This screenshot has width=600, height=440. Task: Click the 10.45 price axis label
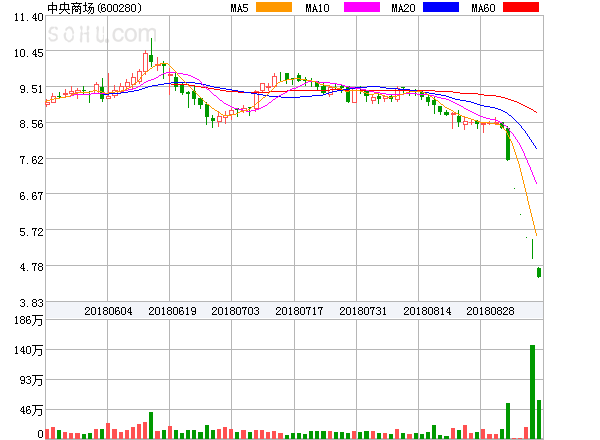[29, 53]
